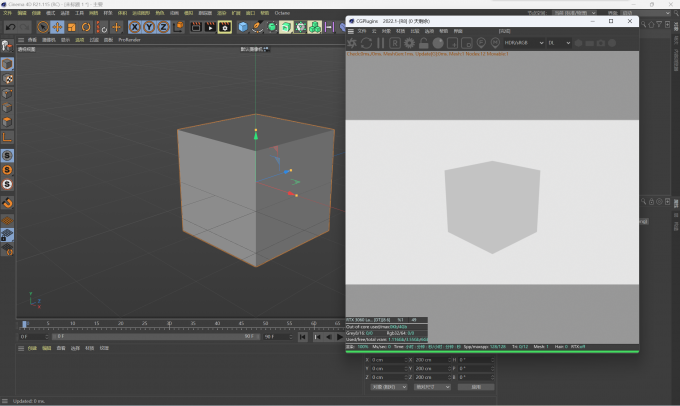Click the pick material M pin icon
The width and height of the screenshot is (680, 406).
click(x=495, y=43)
